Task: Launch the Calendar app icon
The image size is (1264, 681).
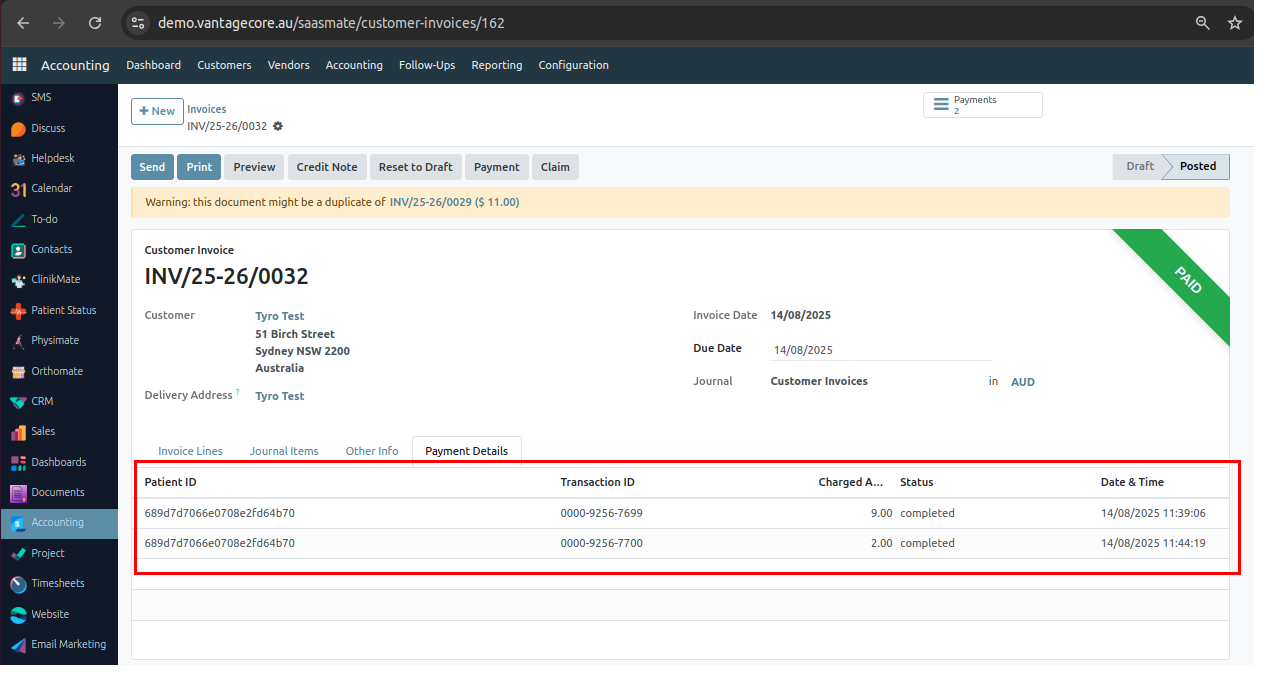Action: (x=18, y=189)
